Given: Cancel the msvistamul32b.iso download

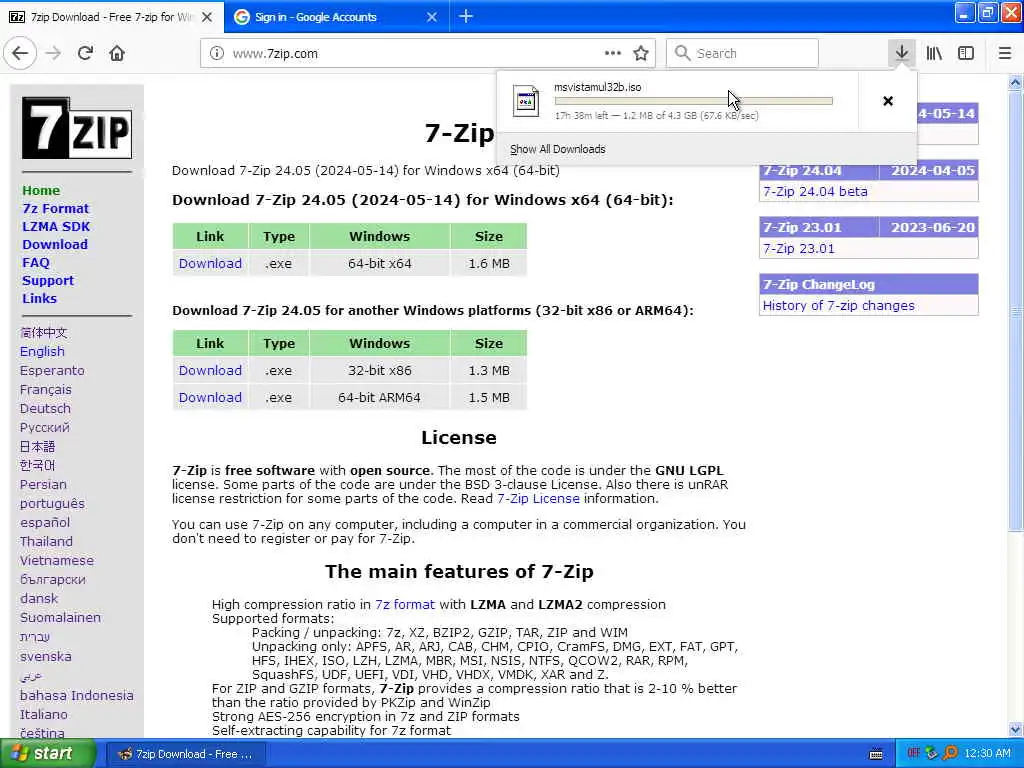Looking at the screenshot, I should (x=888, y=101).
